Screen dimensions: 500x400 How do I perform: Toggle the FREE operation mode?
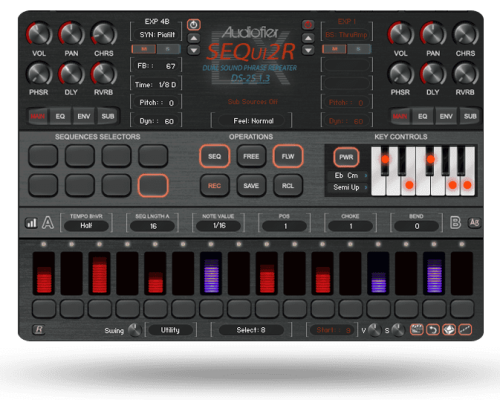pyautogui.click(x=251, y=156)
